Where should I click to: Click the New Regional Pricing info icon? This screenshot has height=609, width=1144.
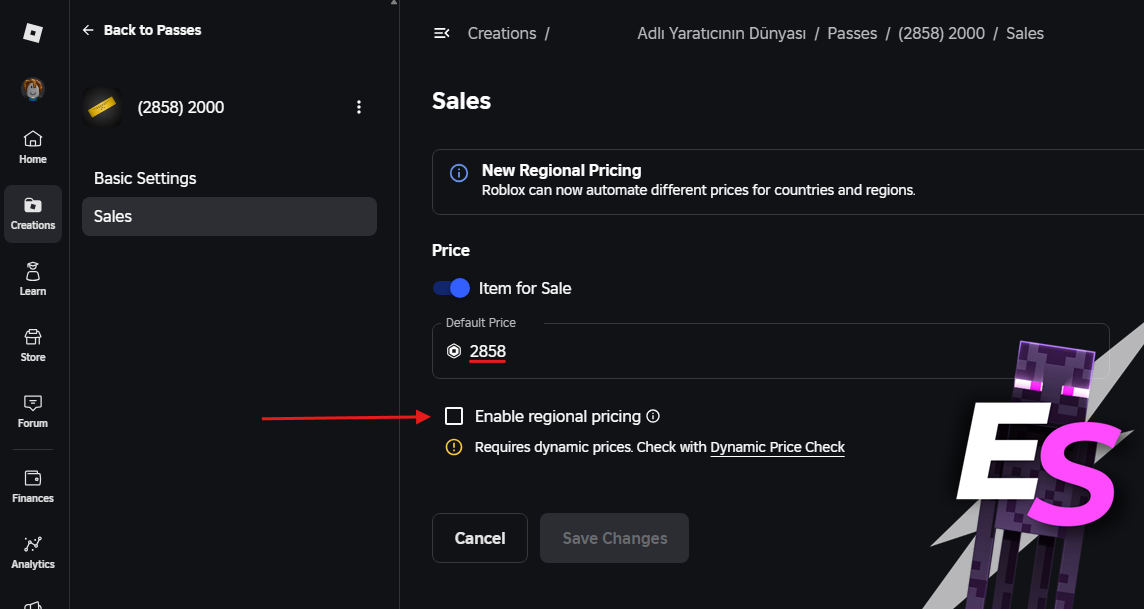459,173
